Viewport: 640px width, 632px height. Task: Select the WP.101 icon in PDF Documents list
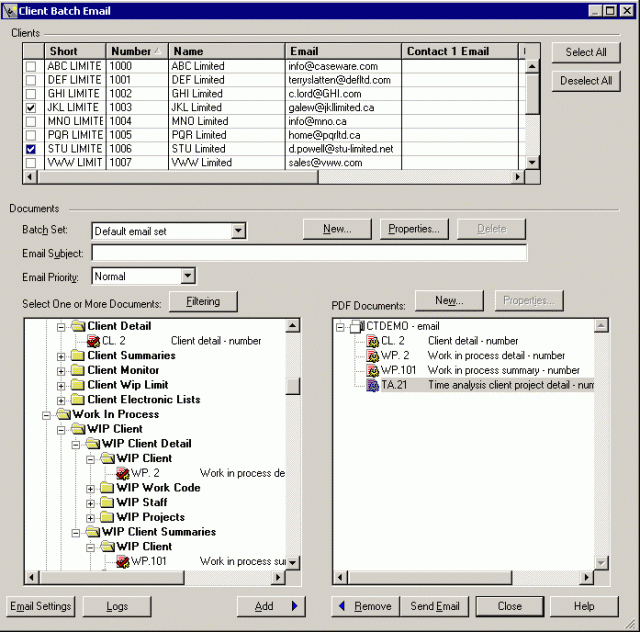[372, 370]
